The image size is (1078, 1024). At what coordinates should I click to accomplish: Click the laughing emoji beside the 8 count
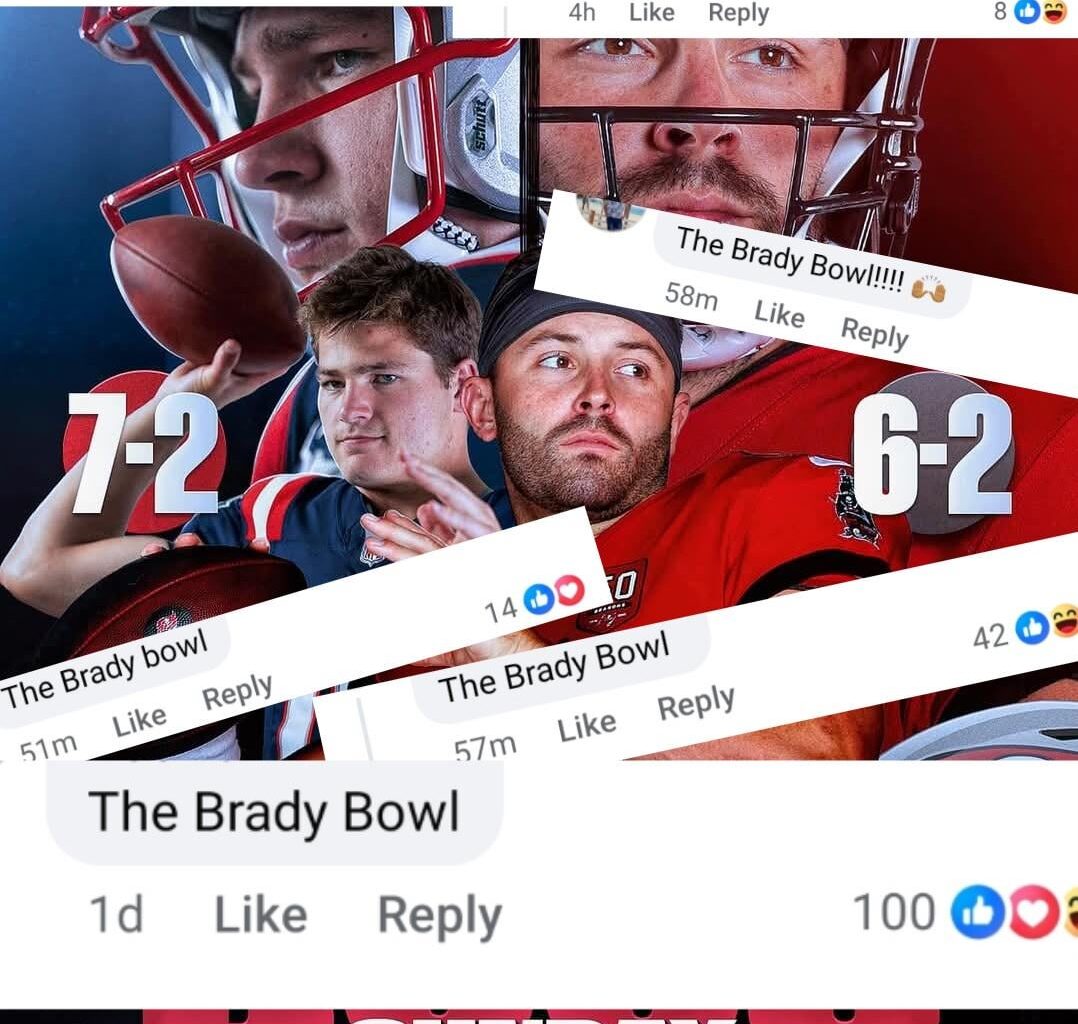1054,11
